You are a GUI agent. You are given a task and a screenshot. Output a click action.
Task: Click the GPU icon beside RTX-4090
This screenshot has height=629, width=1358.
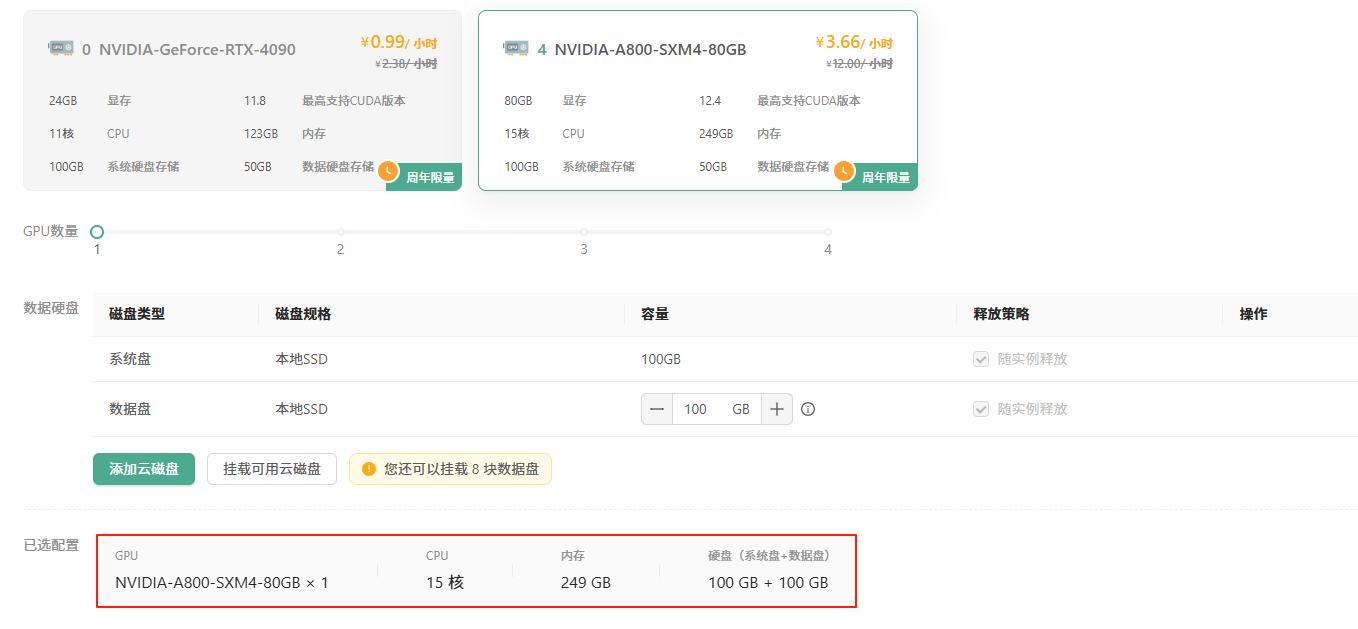[61, 48]
